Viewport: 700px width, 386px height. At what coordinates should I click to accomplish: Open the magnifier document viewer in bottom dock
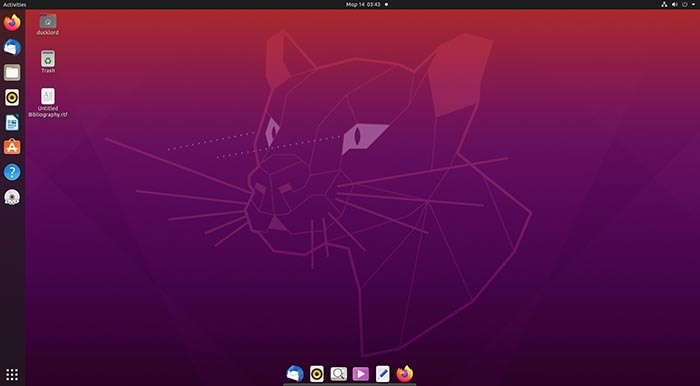pyautogui.click(x=338, y=374)
